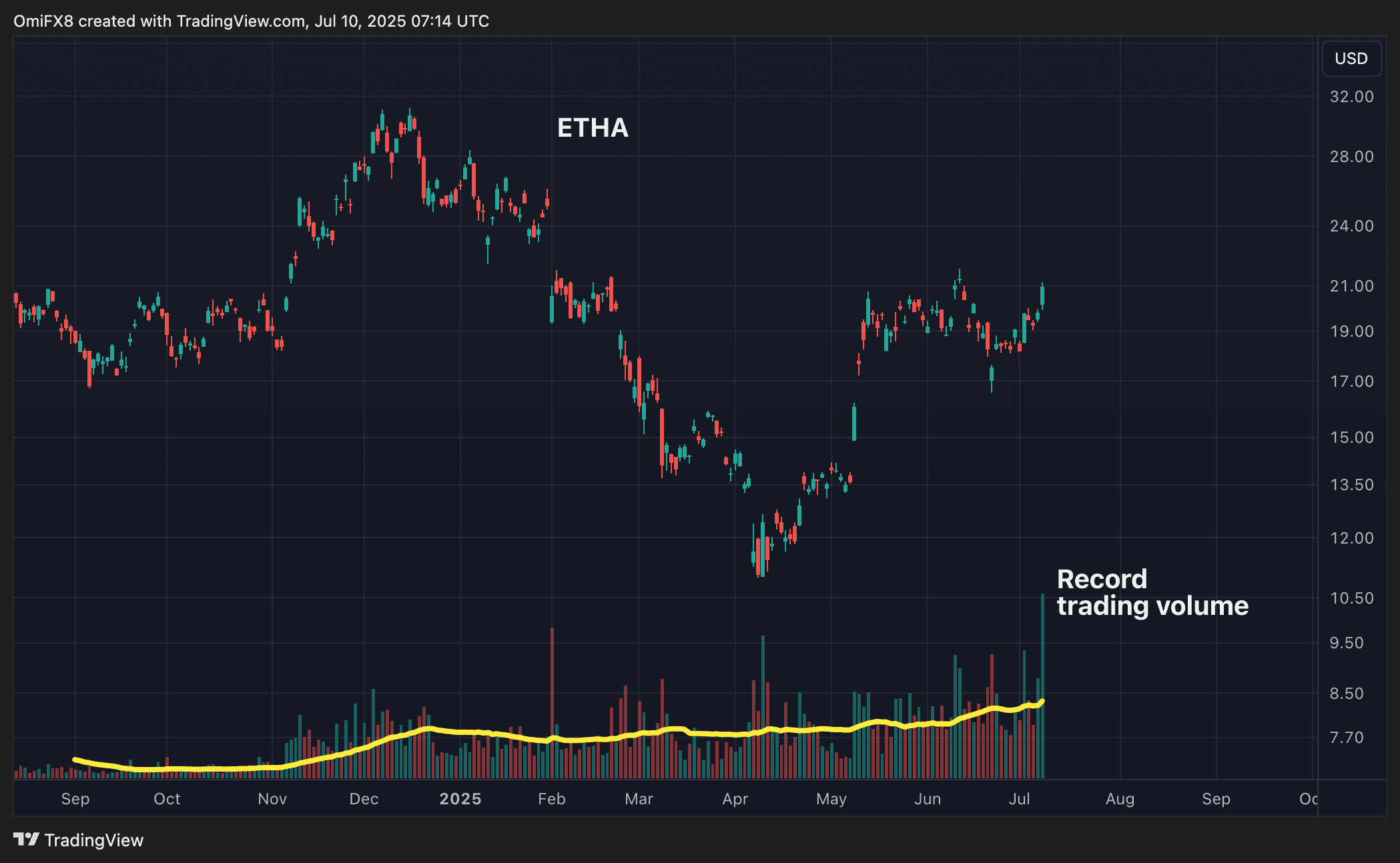The image size is (1400, 863).
Task: Click the 2025 label on the time axis
Action: [462, 798]
